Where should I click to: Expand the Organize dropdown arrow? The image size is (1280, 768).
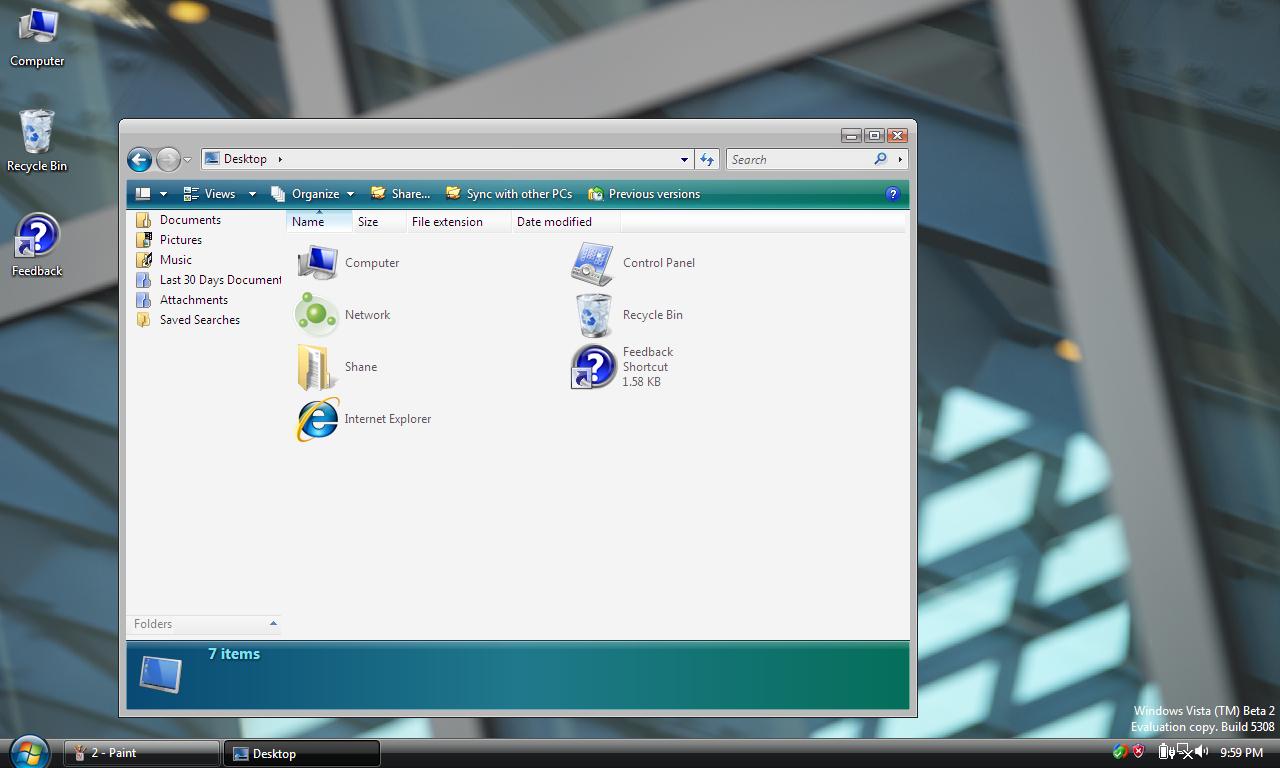click(350, 194)
